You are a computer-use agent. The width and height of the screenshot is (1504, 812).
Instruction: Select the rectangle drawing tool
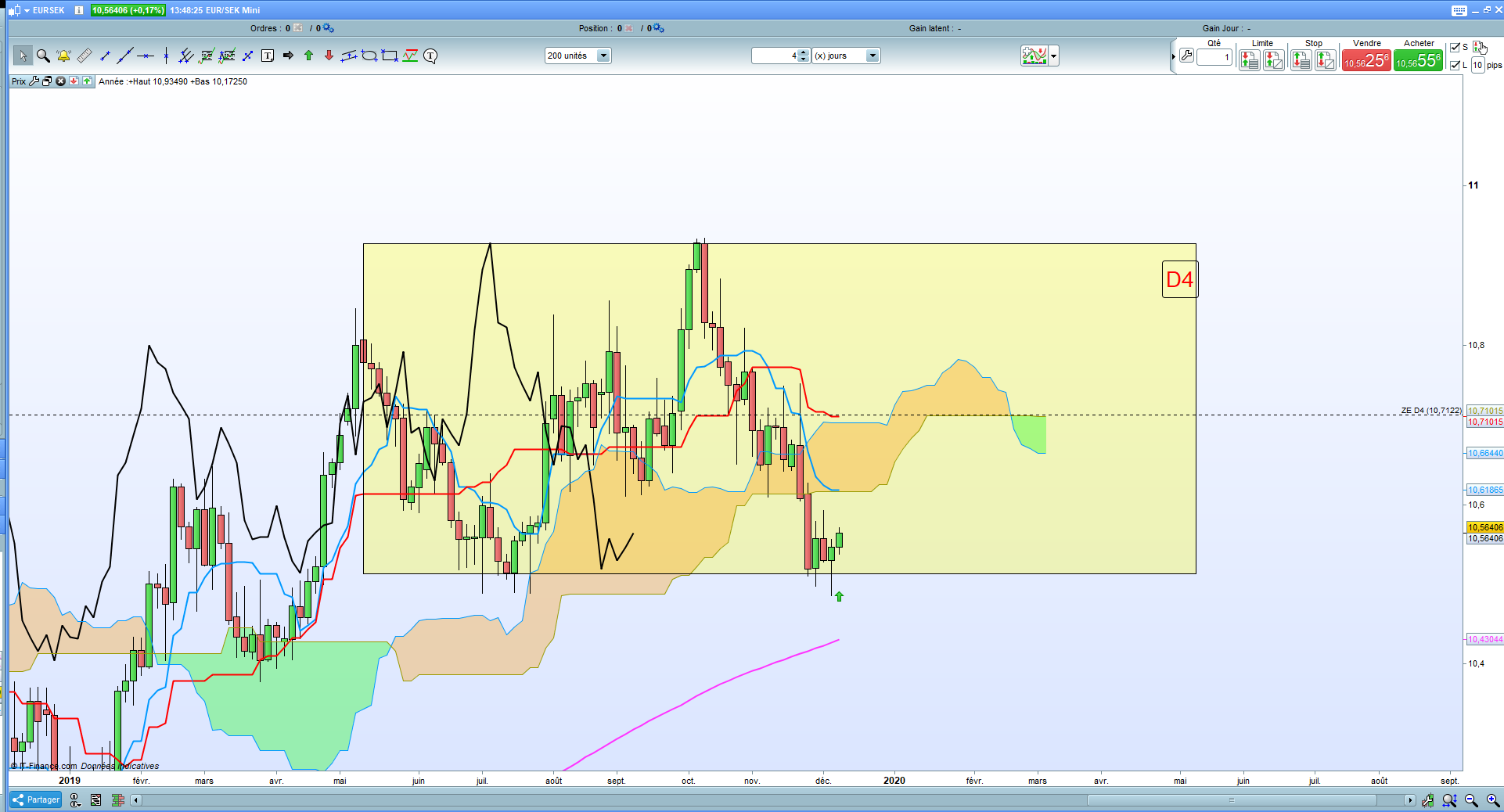390,56
